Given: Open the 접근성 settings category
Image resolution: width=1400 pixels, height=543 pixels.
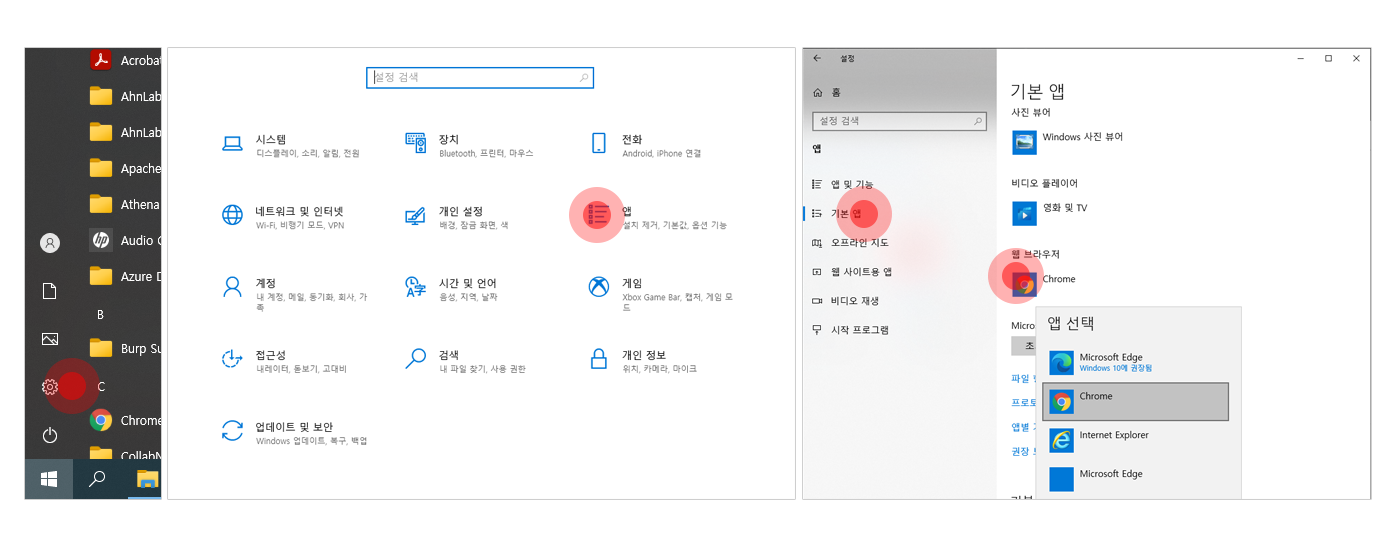Looking at the screenshot, I should [284, 361].
